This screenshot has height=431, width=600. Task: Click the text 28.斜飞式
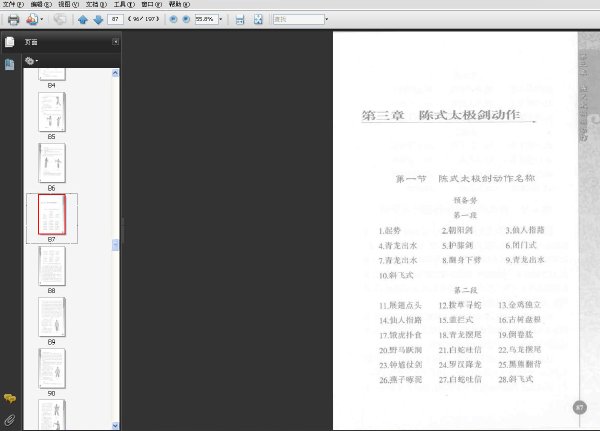tap(515, 379)
